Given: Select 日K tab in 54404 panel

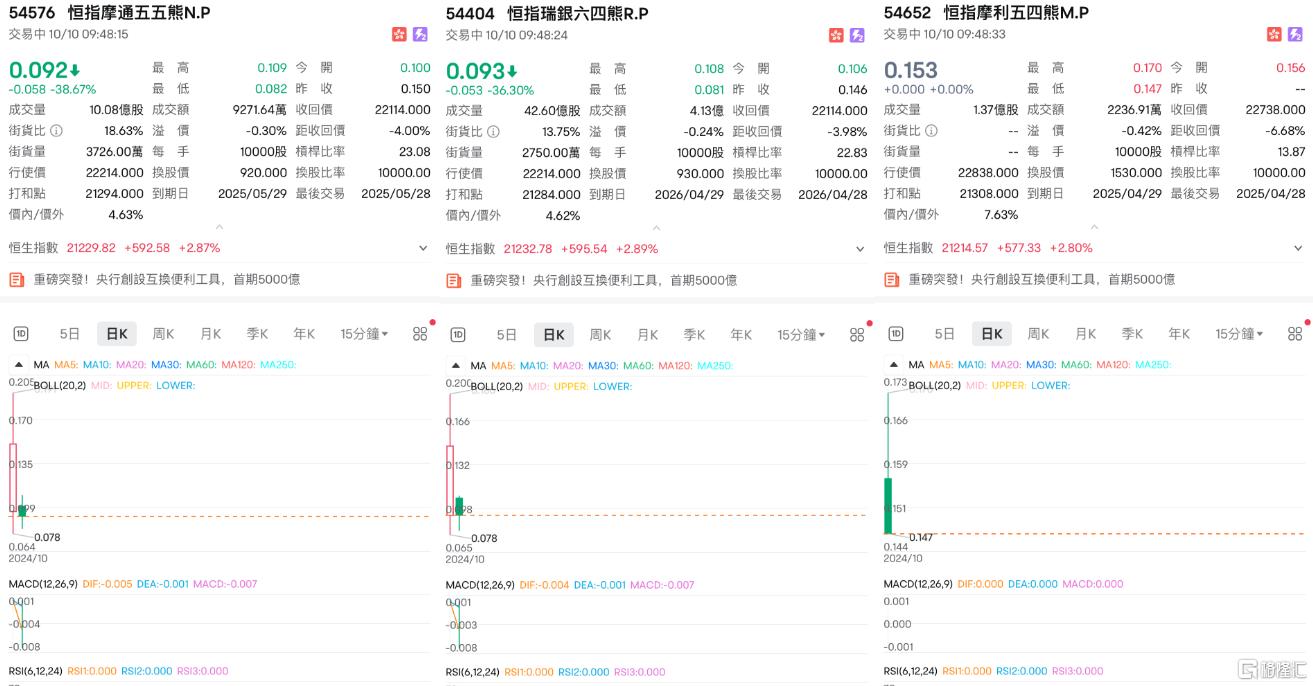Looking at the screenshot, I should point(554,334).
